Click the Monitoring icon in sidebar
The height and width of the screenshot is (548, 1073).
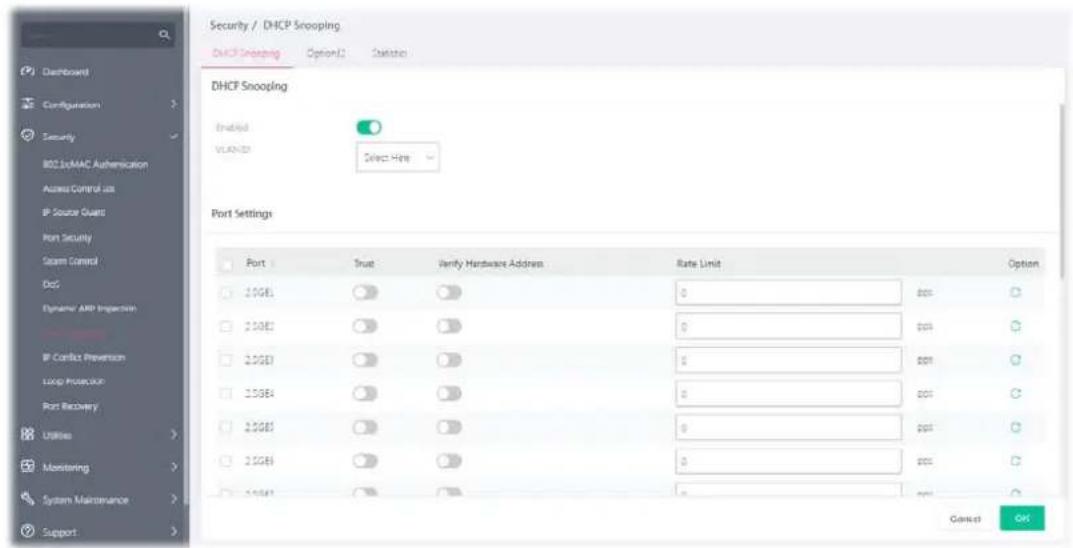(29, 467)
